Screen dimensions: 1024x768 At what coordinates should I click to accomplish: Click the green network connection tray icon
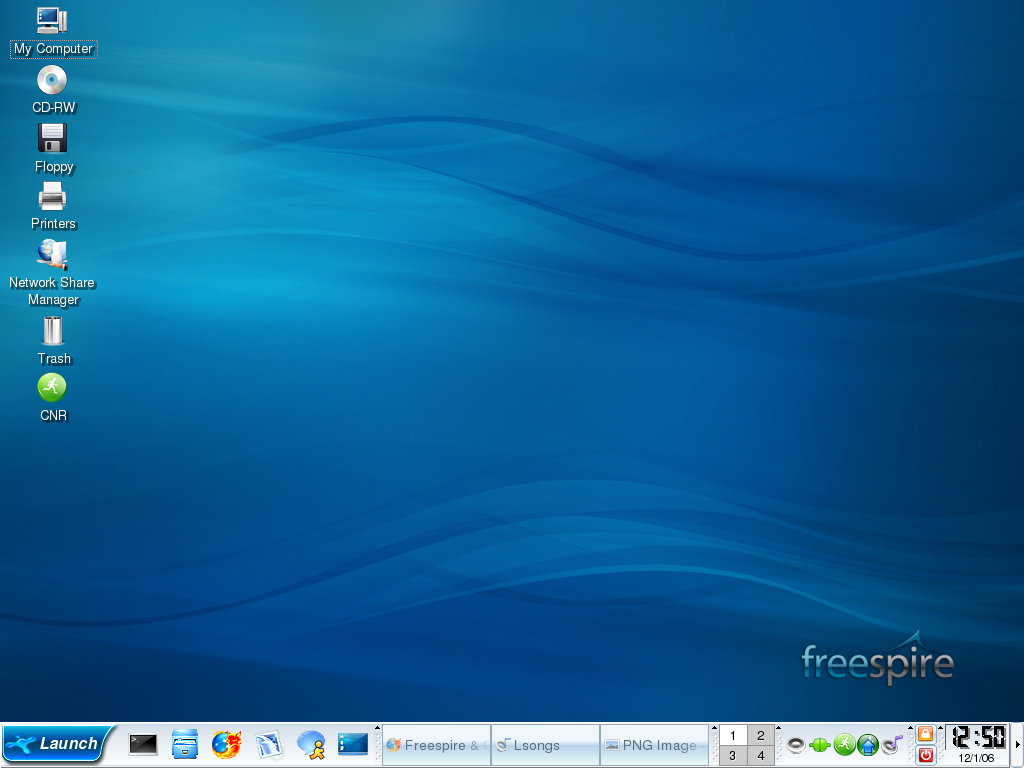[820, 744]
